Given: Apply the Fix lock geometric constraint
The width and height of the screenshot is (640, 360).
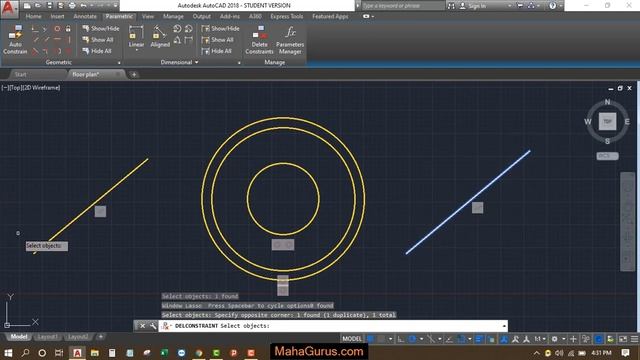Looking at the screenshot, I should tap(68, 29).
